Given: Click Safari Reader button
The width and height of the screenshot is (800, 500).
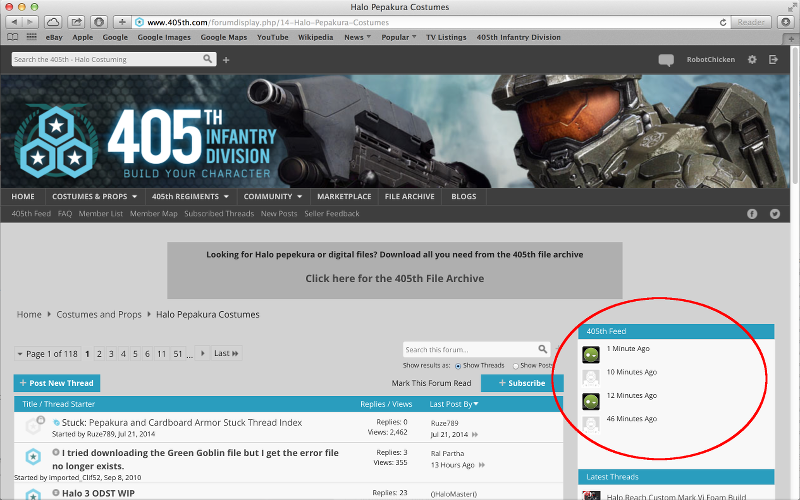Looking at the screenshot, I should (751, 22).
